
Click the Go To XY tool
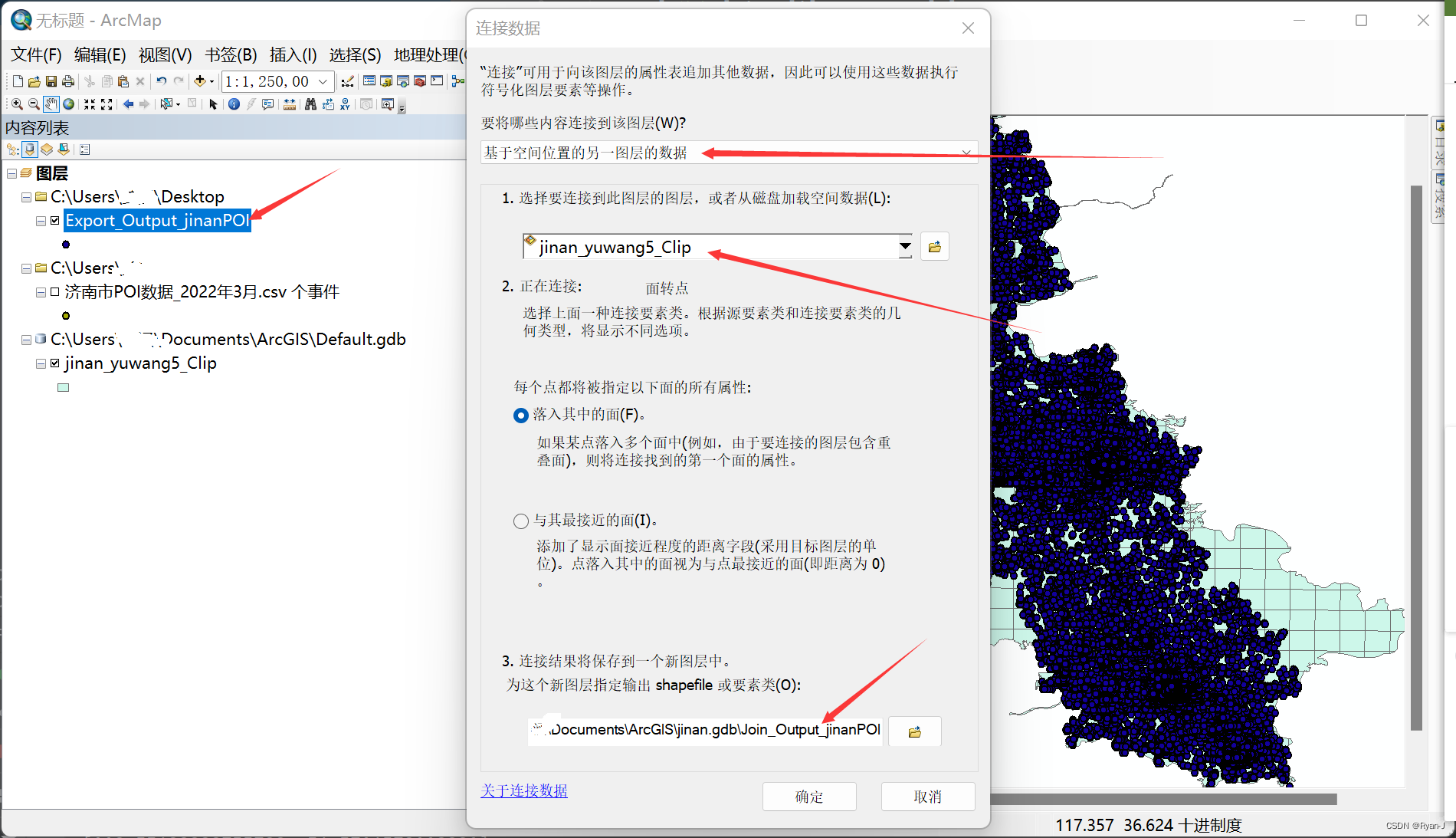point(345,104)
